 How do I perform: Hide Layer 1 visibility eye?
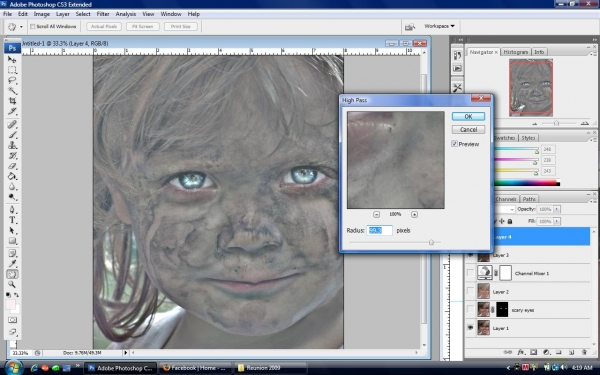(x=470, y=328)
